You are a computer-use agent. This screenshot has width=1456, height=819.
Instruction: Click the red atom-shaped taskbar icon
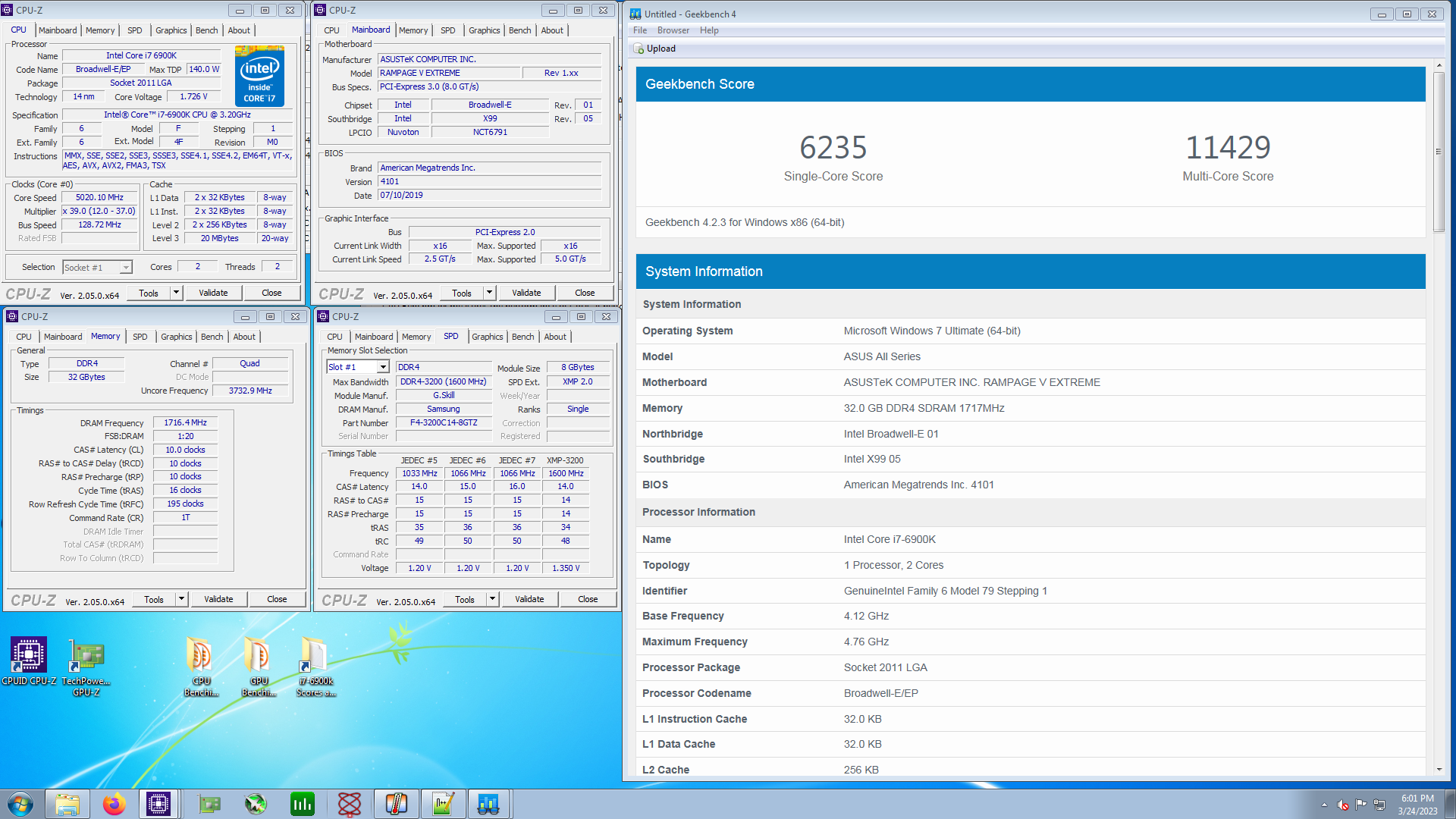[350, 804]
